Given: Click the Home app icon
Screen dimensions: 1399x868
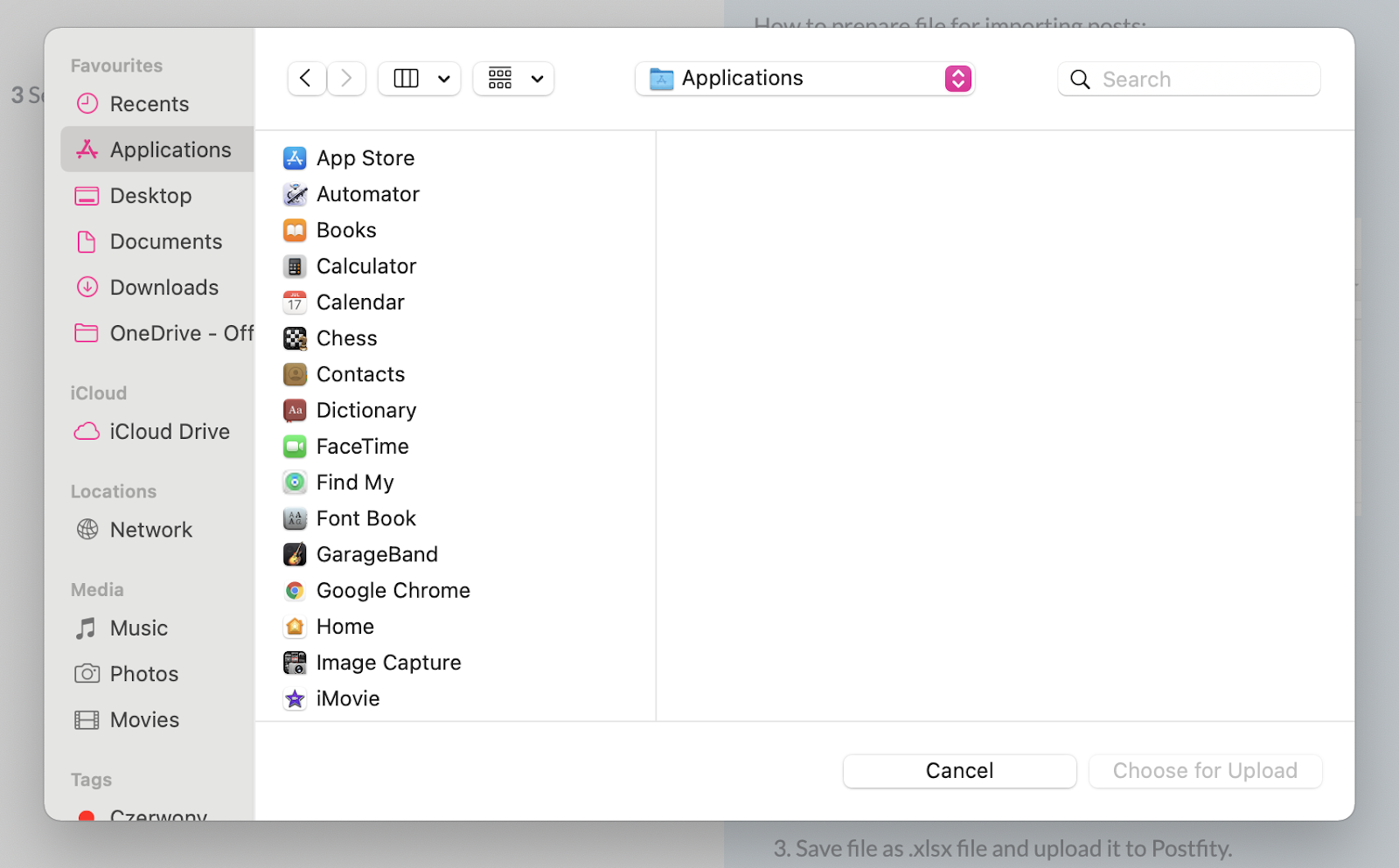Looking at the screenshot, I should [x=295, y=627].
